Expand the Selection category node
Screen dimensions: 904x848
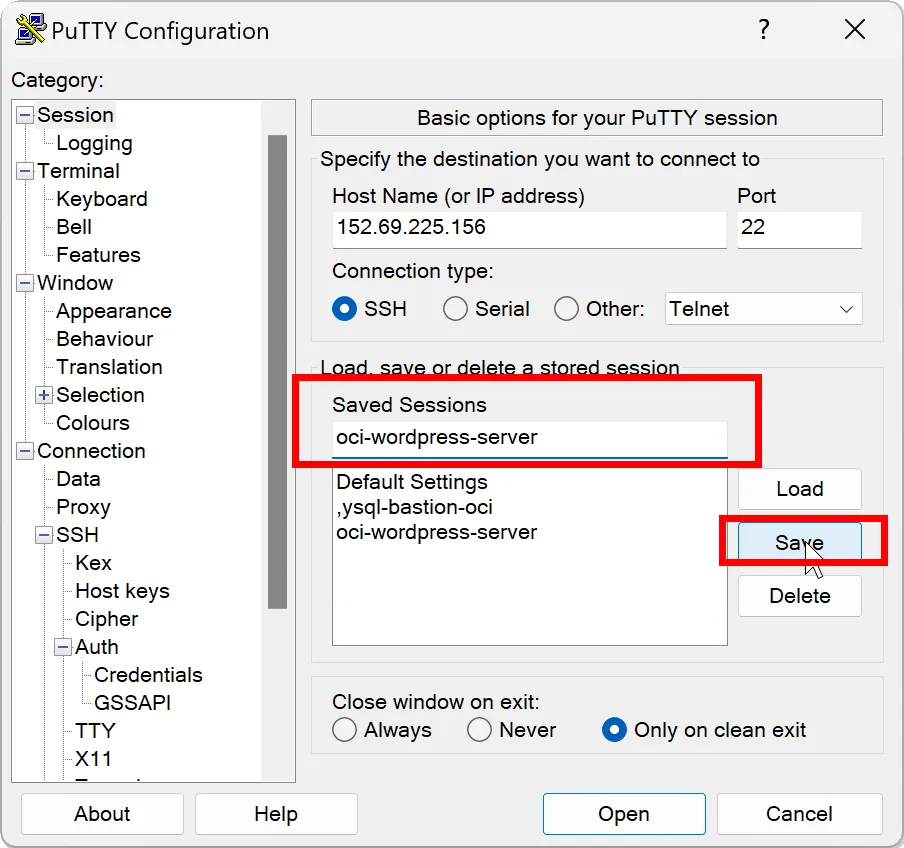pos(44,396)
